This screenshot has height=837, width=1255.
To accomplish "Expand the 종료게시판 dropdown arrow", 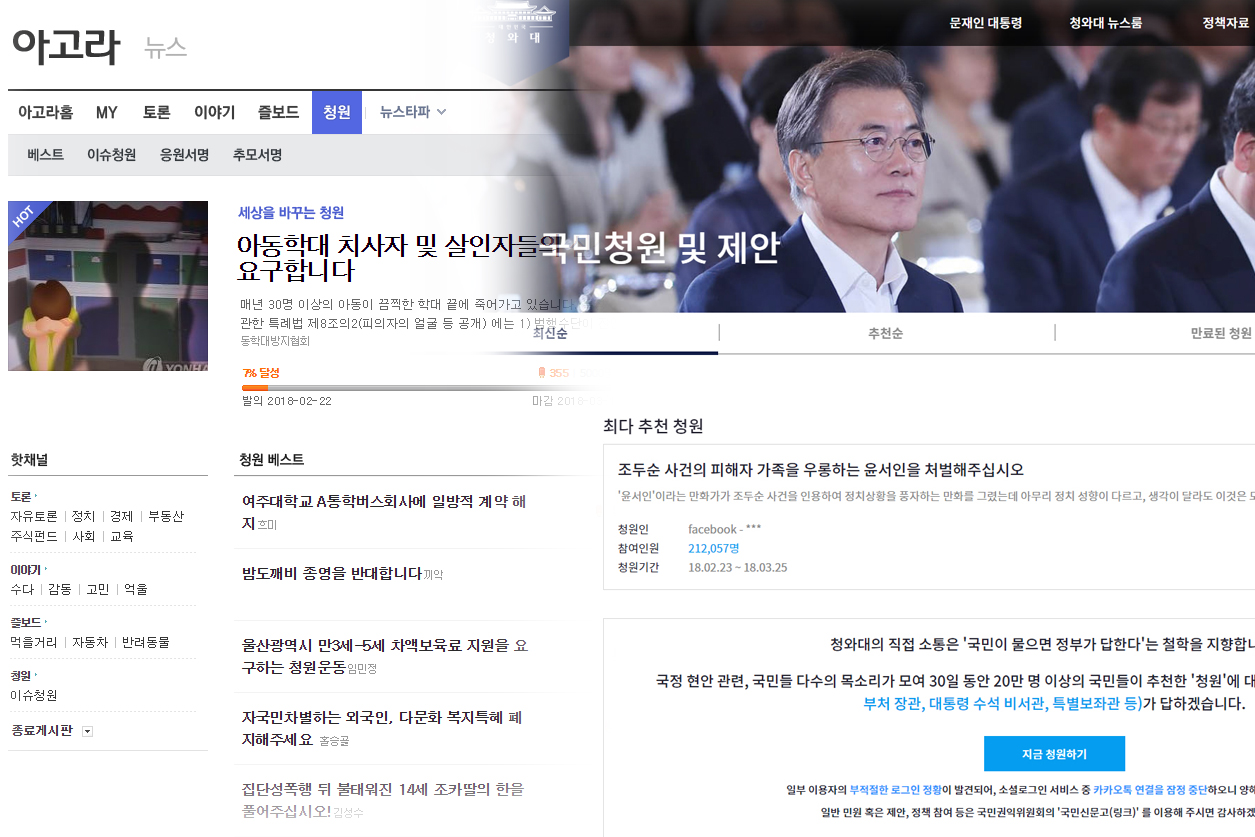I will pyautogui.click(x=87, y=731).
